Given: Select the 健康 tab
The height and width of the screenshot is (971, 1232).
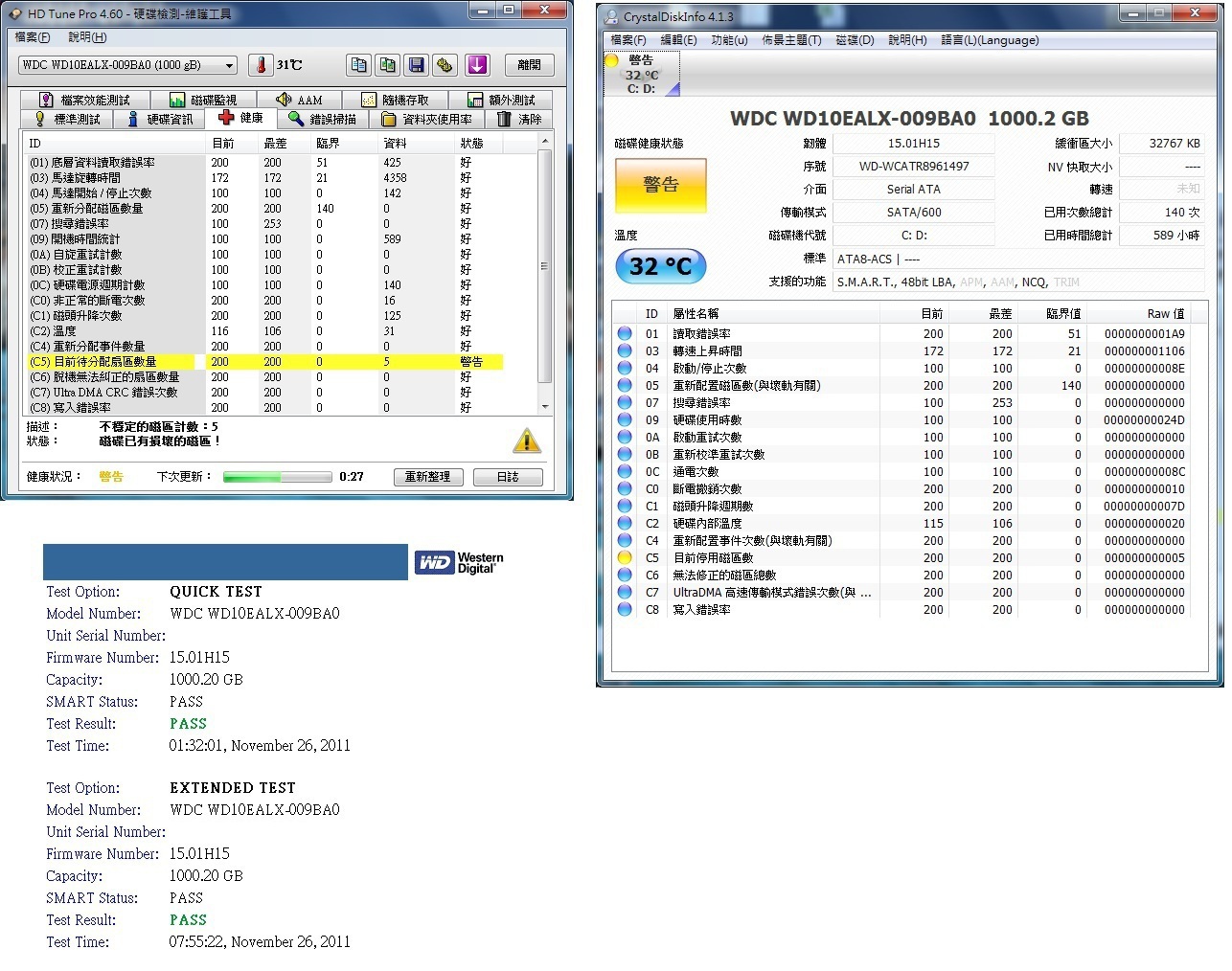Looking at the screenshot, I should click(240, 117).
